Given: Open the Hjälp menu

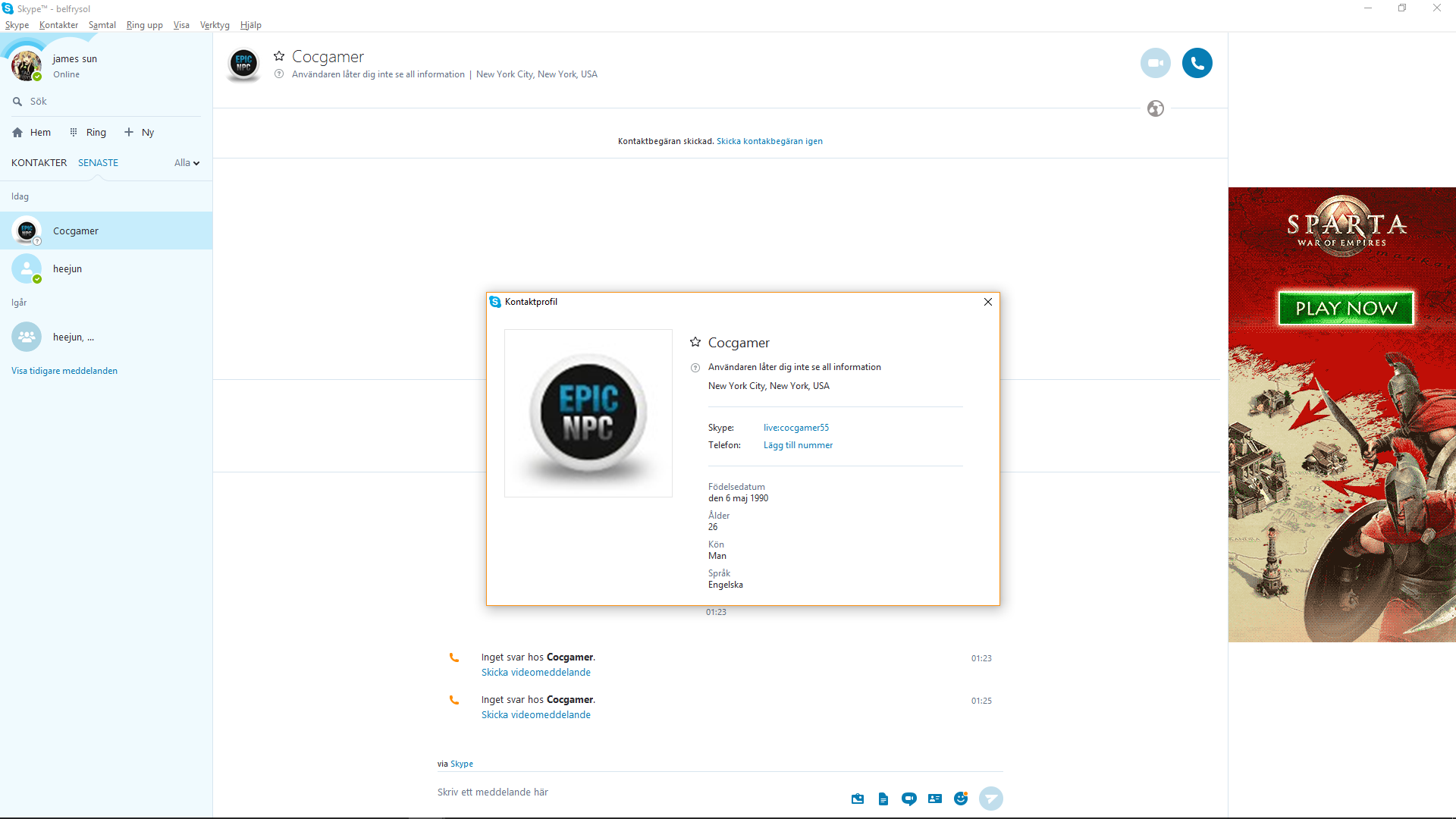Looking at the screenshot, I should coord(250,25).
